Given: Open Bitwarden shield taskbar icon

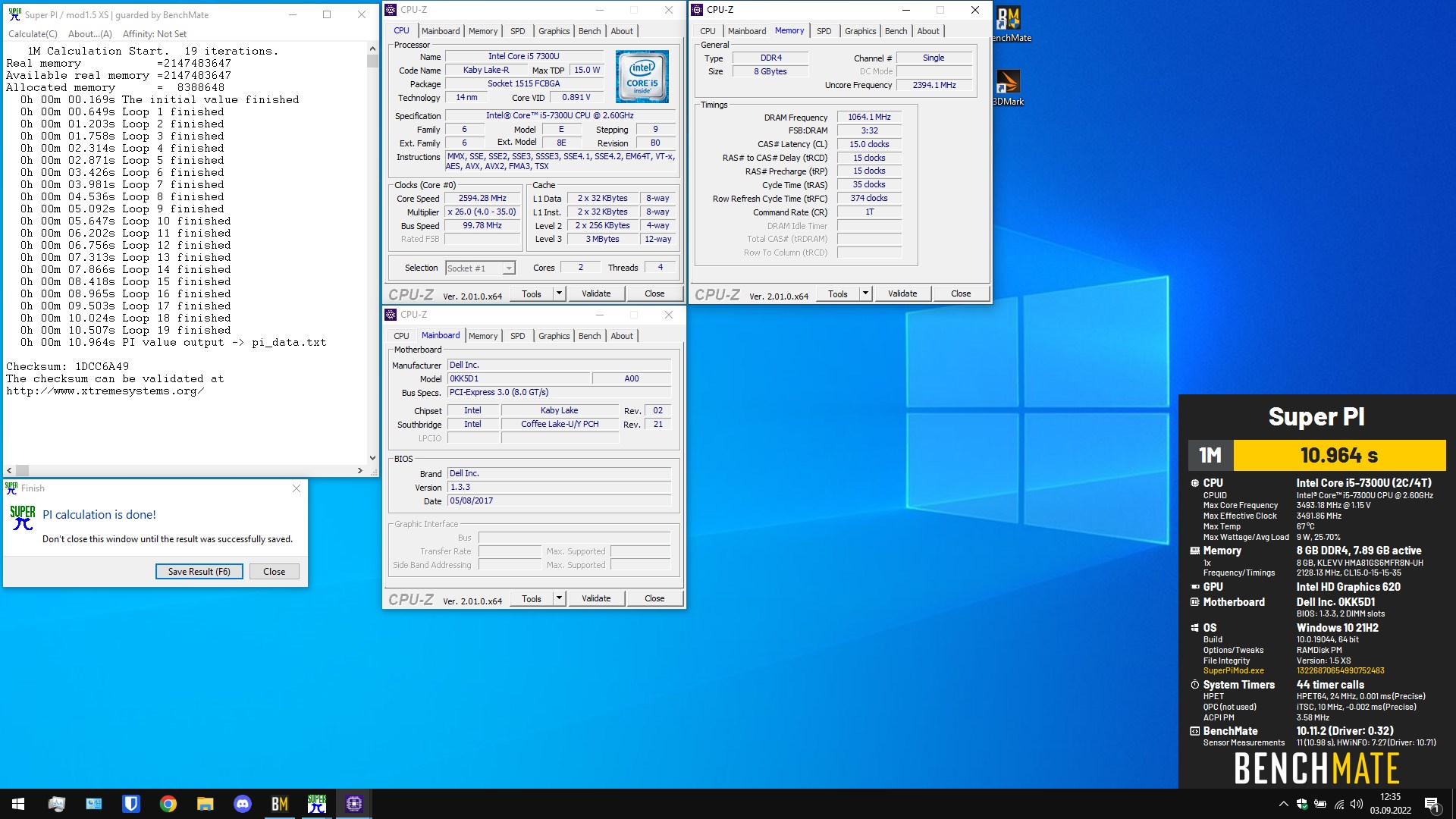Looking at the screenshot, I should click(131, 804).
